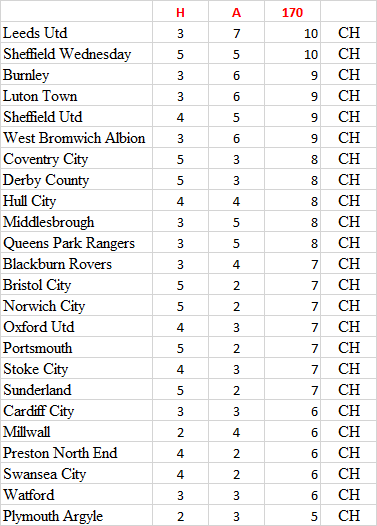Screen dimensions: 377x526
Task: Select the Coventry City cell
Action: pyautogui.click(x=77, y=159)
